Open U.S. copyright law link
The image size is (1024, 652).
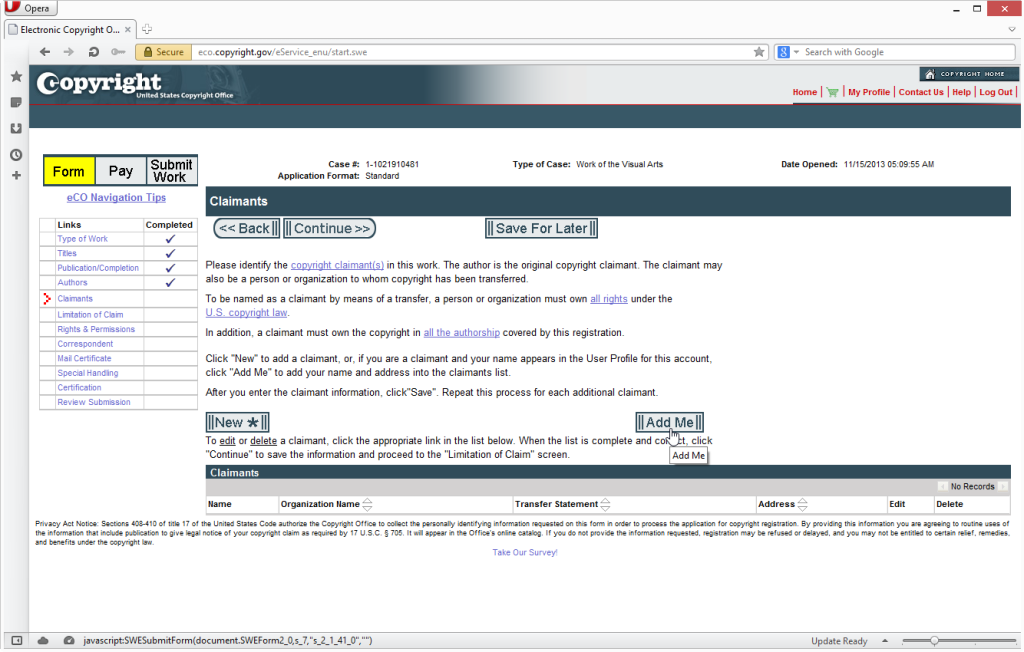pyautogui.click(x=246, y=313)
